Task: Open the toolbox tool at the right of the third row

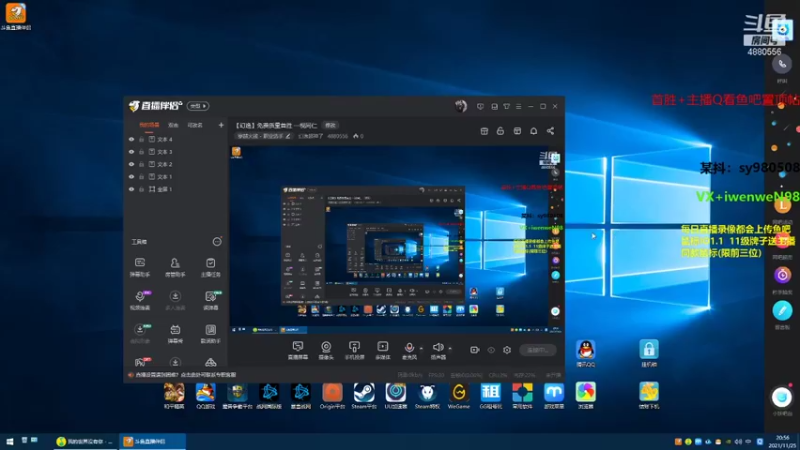Action: tap(210, 333)
